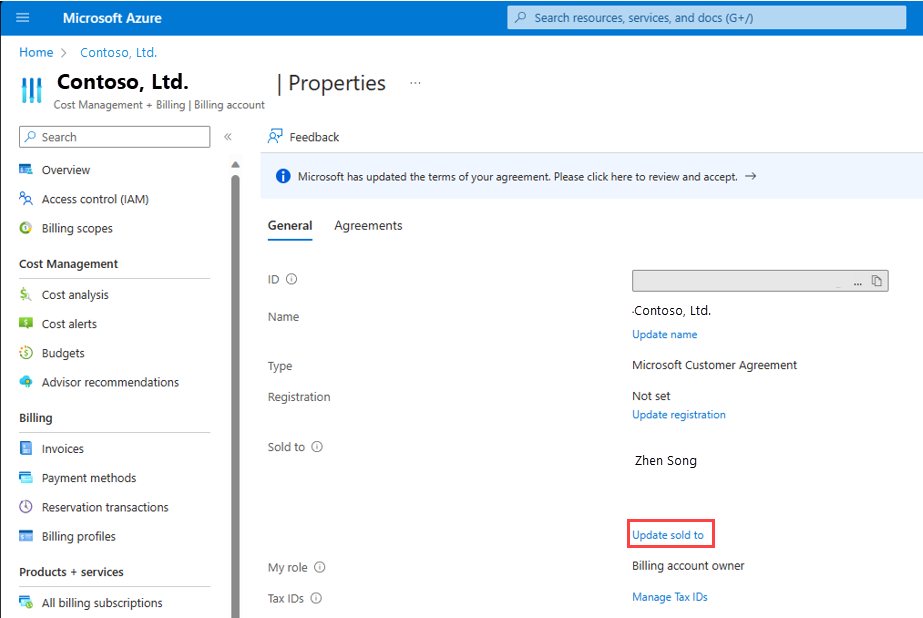The width and height of the screenshot is (923, 618).
Task: Click the info icon next to Sold to
Action: [x=317, y=447]
